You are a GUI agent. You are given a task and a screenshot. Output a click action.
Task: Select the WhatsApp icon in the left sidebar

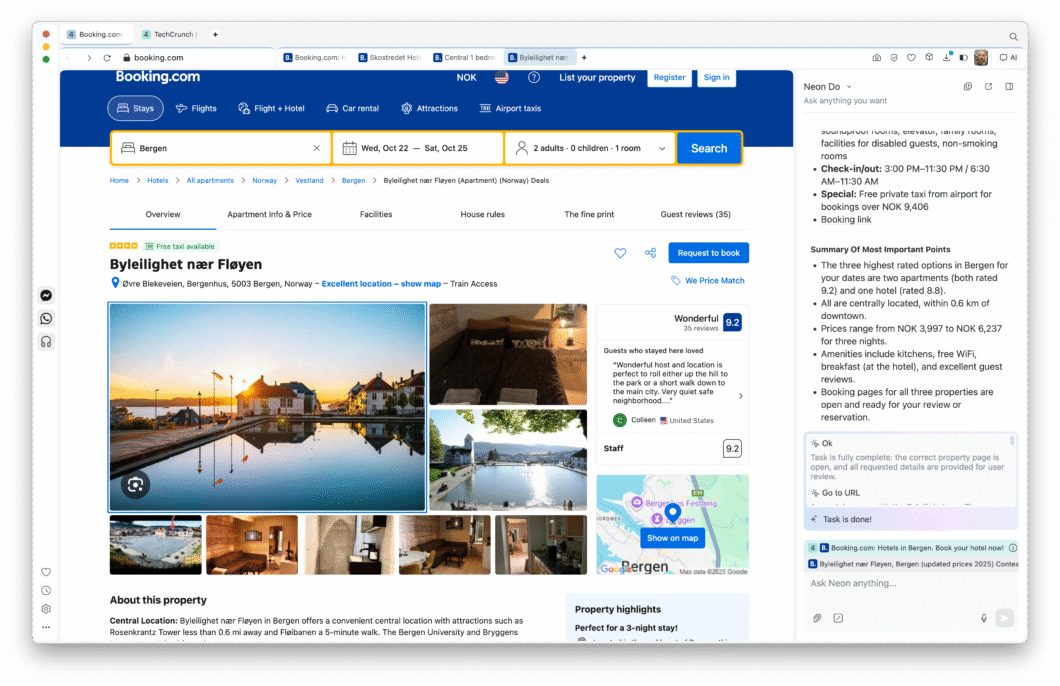click(46, 318)
